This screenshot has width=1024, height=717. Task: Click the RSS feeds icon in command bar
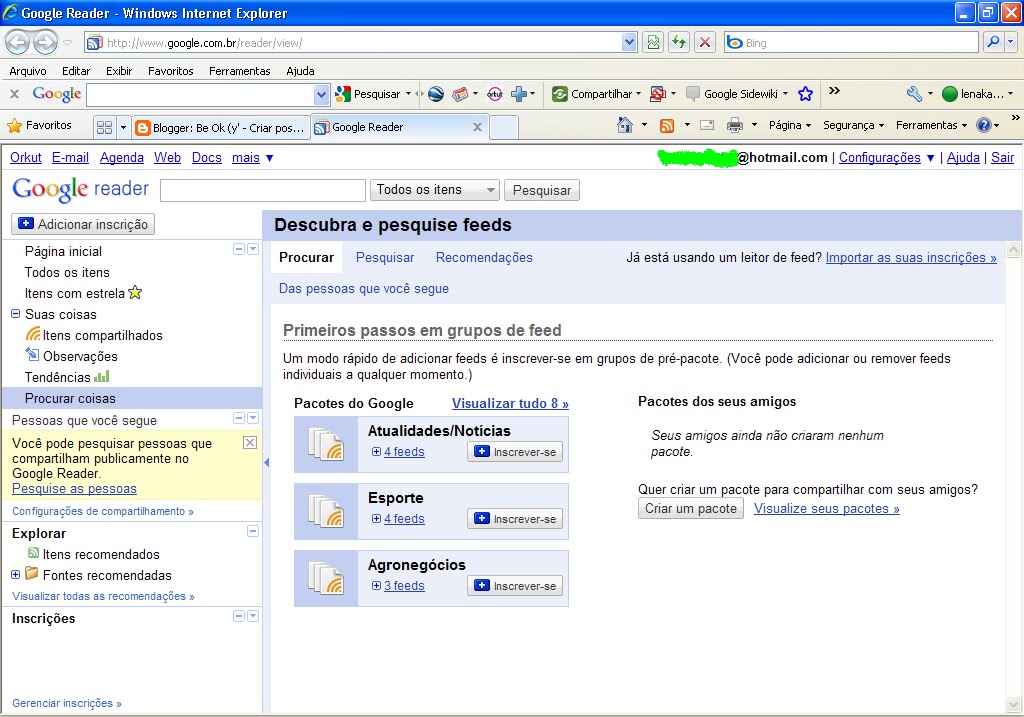click(x=667, y=125)
